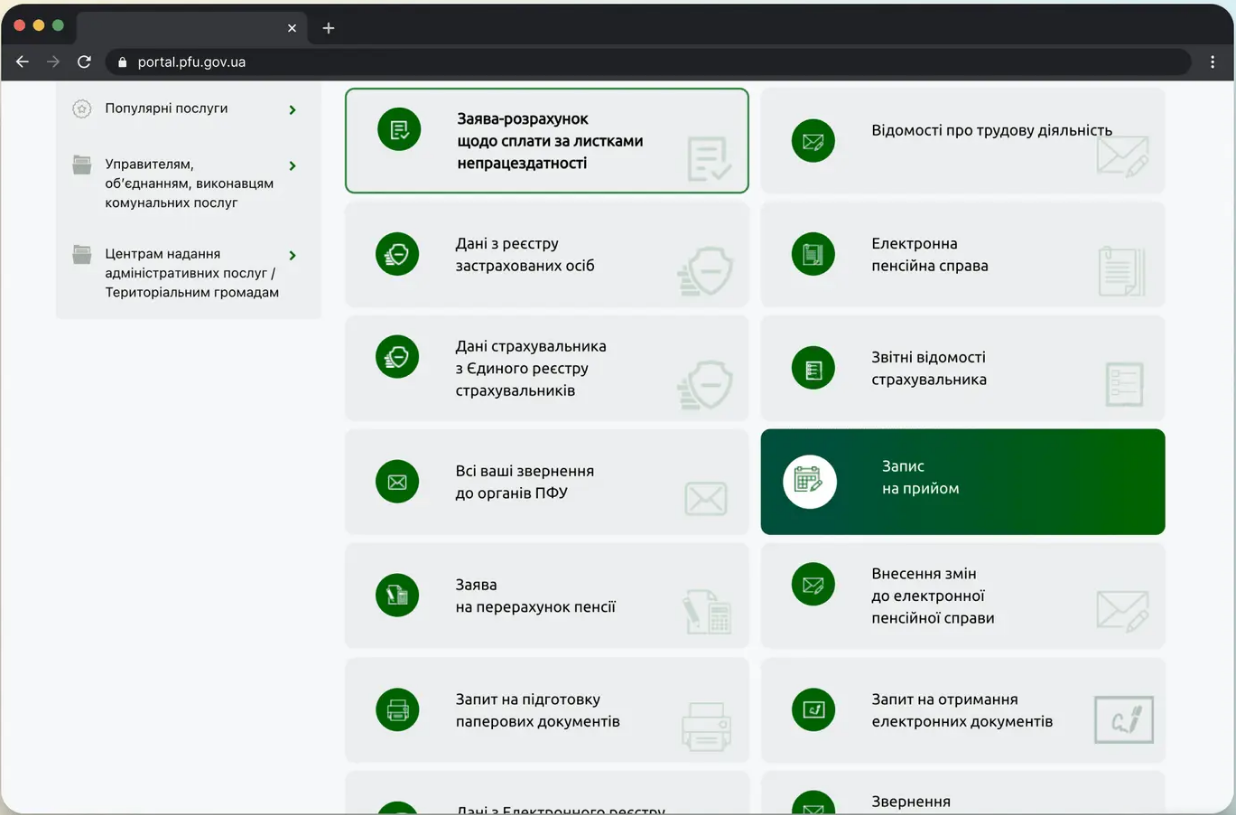Open Внесення змін до електронної пенсійної справи
The image size is (1236, 815).
pos(962,596)
